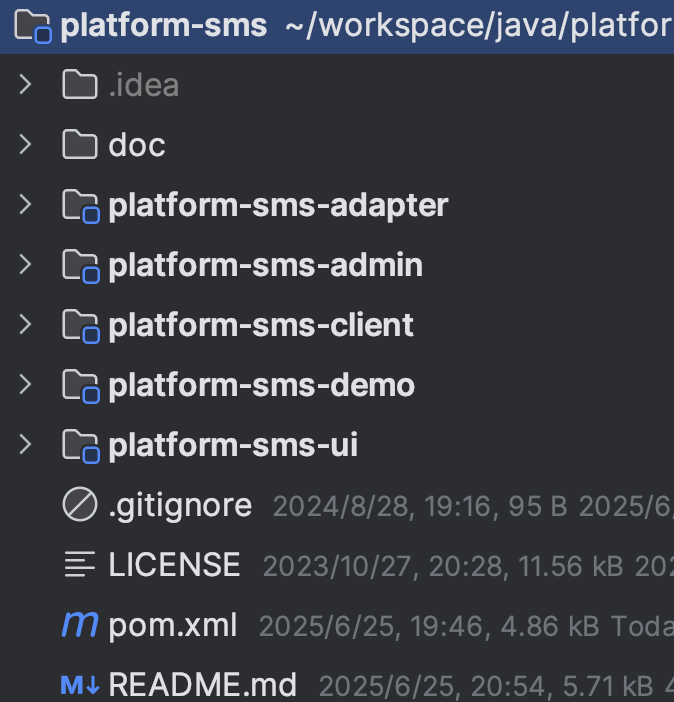The height and width of the screenshot is (702, 674).
Task: Select the LICENSE file entry
Action: [174, 565]
